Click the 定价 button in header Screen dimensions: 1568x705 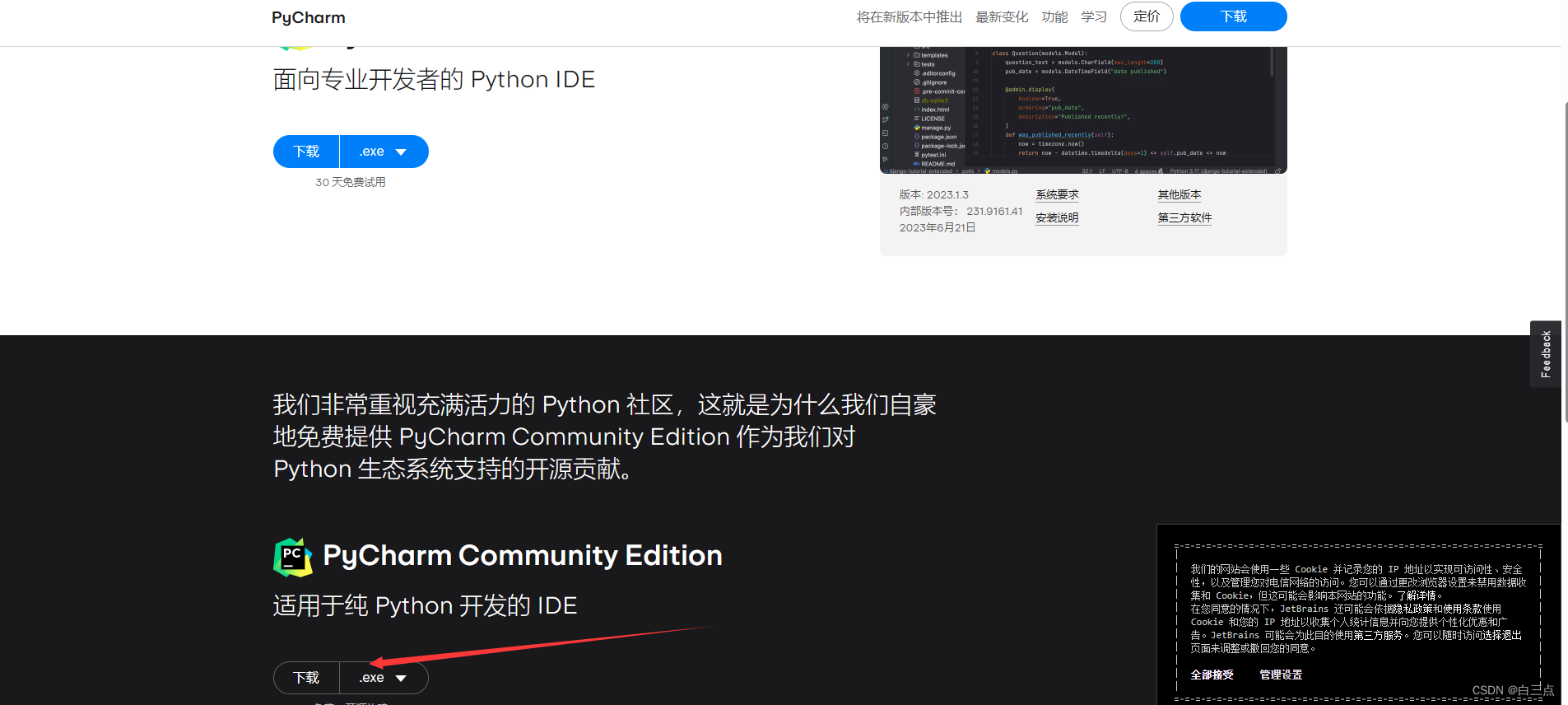point(1147,16)
